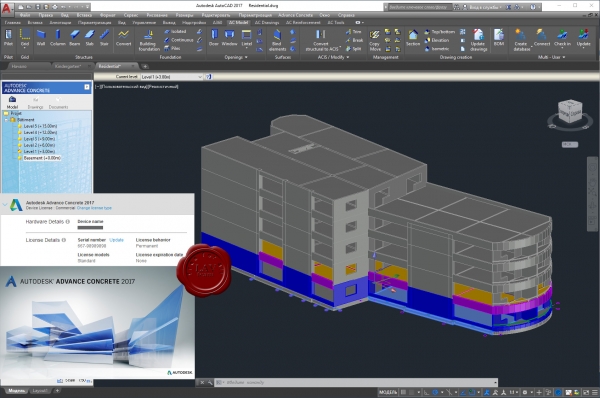
Task: Open the Current level combo box
Action: pyautogui.click(x=171, y=77)
